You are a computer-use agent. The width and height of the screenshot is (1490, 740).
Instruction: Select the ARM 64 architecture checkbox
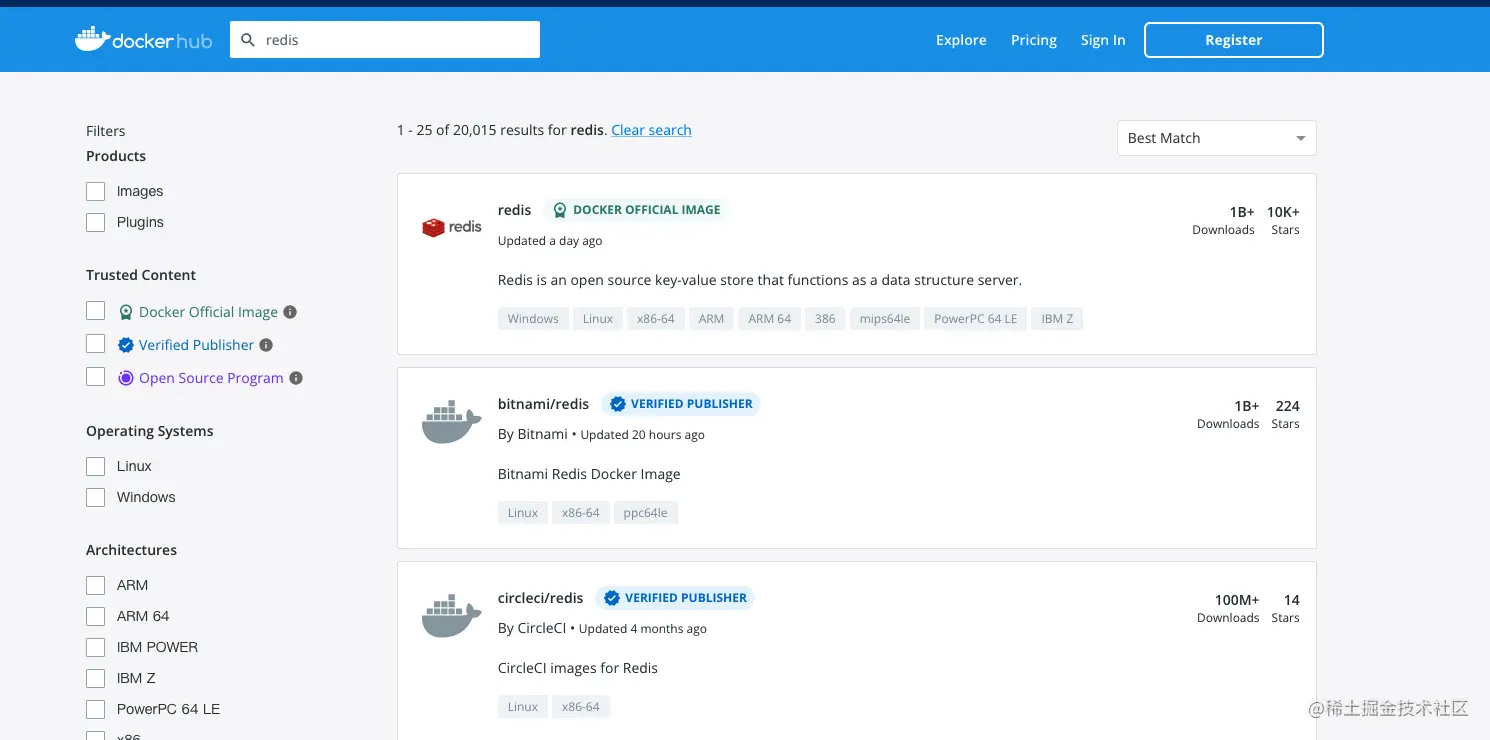pyautogui.click(x=96, y=617)
